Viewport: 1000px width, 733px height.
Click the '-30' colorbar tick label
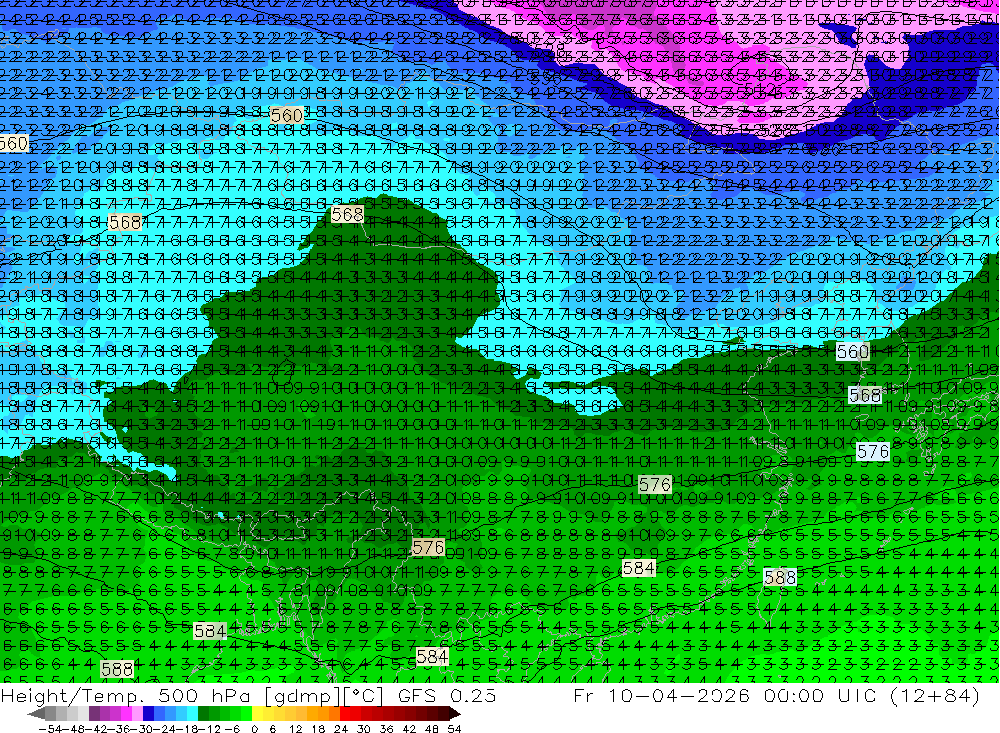click(x=143, y=729)
